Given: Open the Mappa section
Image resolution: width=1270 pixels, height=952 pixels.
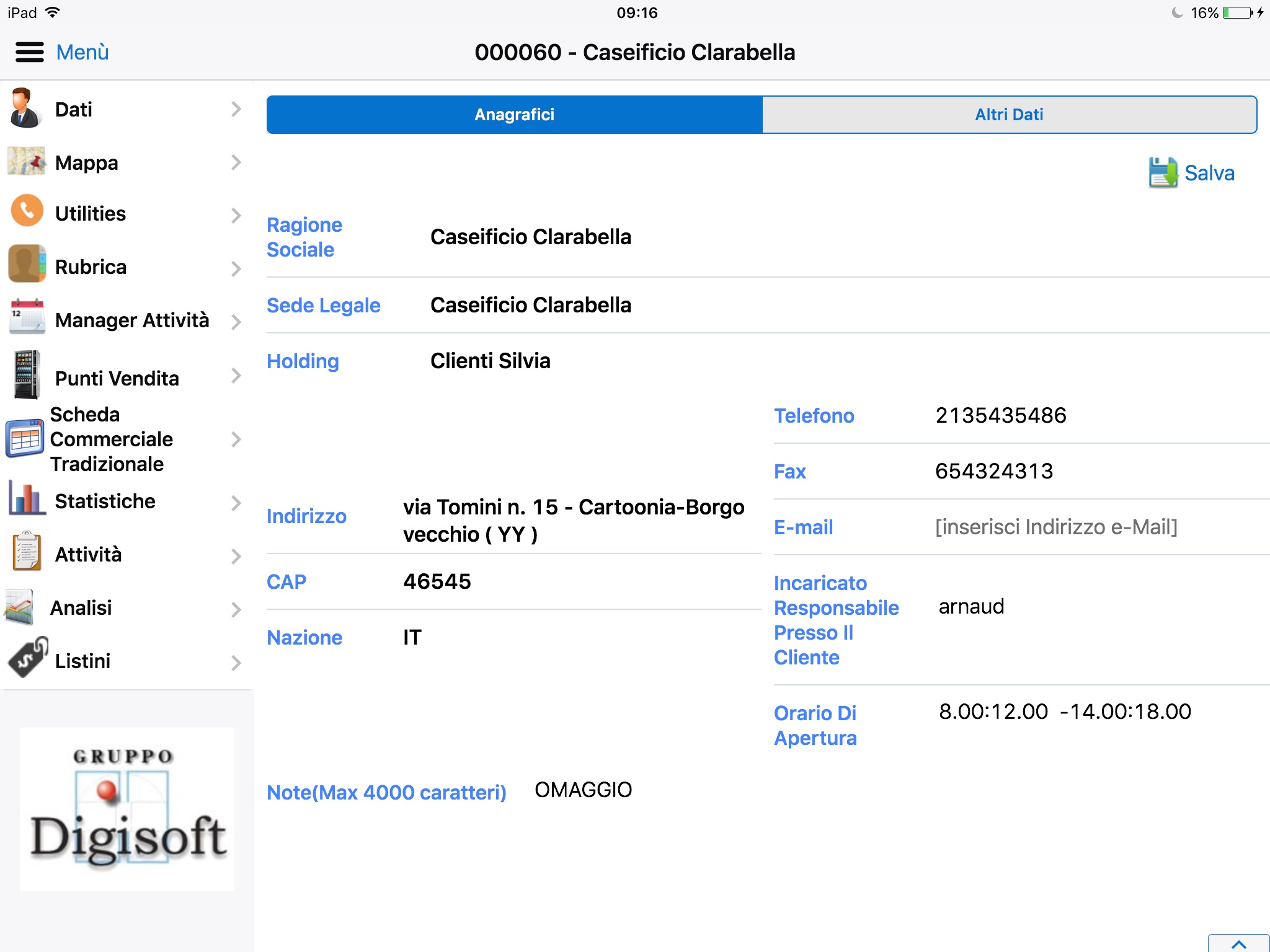Looking at the screenshot, I should 128,162.
